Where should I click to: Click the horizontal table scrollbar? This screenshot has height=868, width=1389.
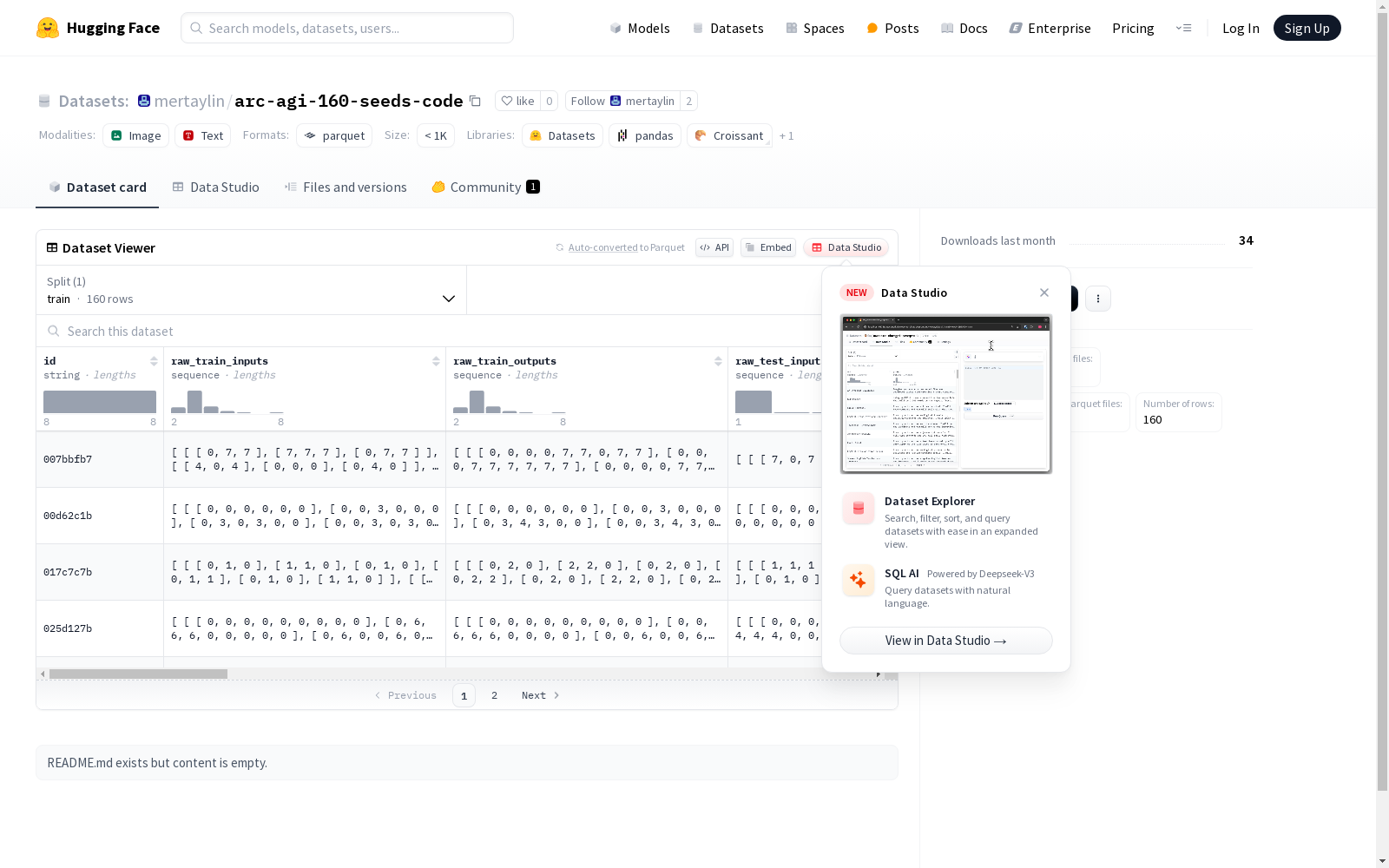coord(138,674)
